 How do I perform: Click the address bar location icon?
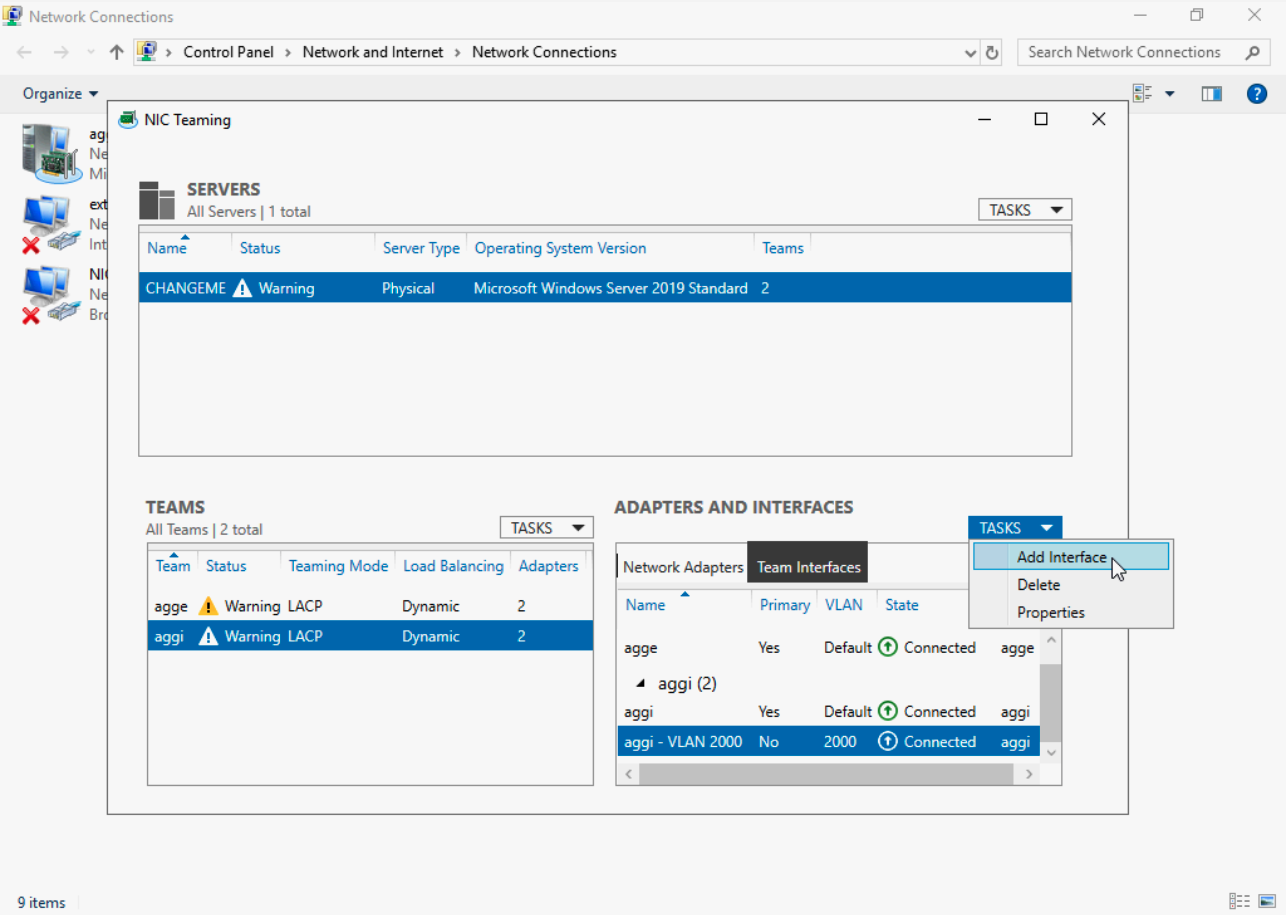[x=147, y=52]
